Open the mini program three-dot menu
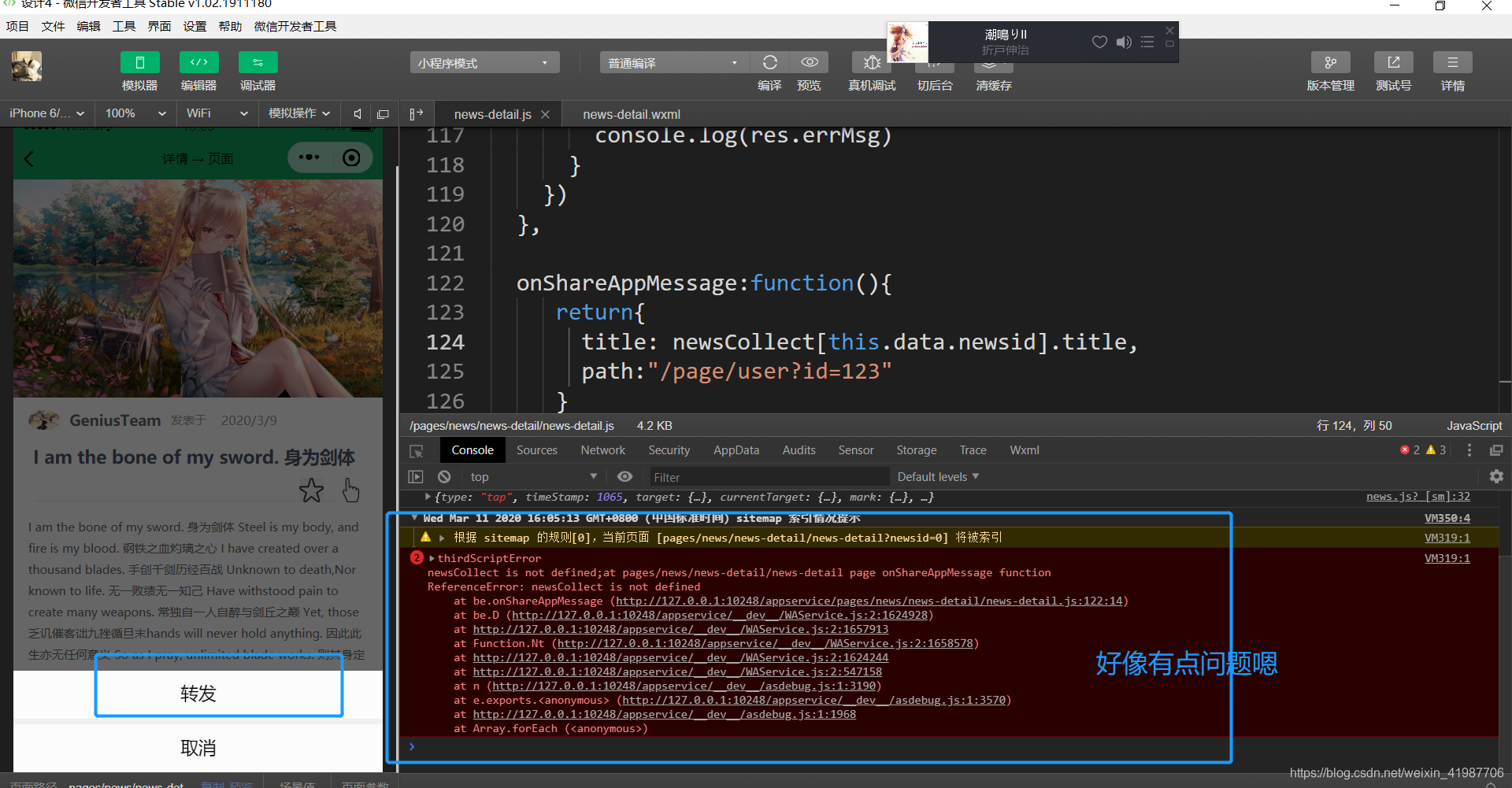Image resolution: width=1512 pixels, height=788 pixels. click(x=309, y=157)
